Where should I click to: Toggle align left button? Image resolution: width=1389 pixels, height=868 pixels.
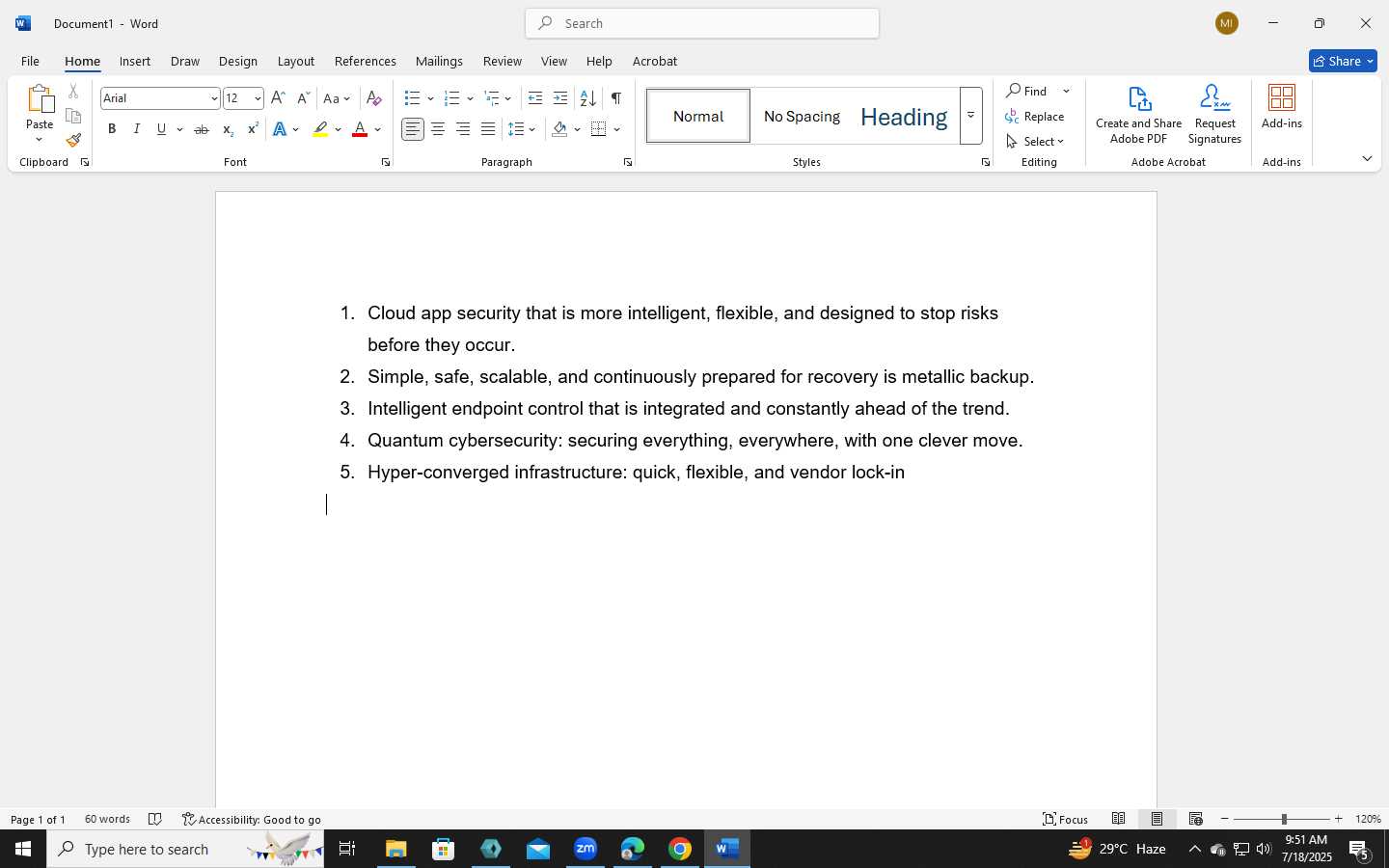[x=413, y=129]
